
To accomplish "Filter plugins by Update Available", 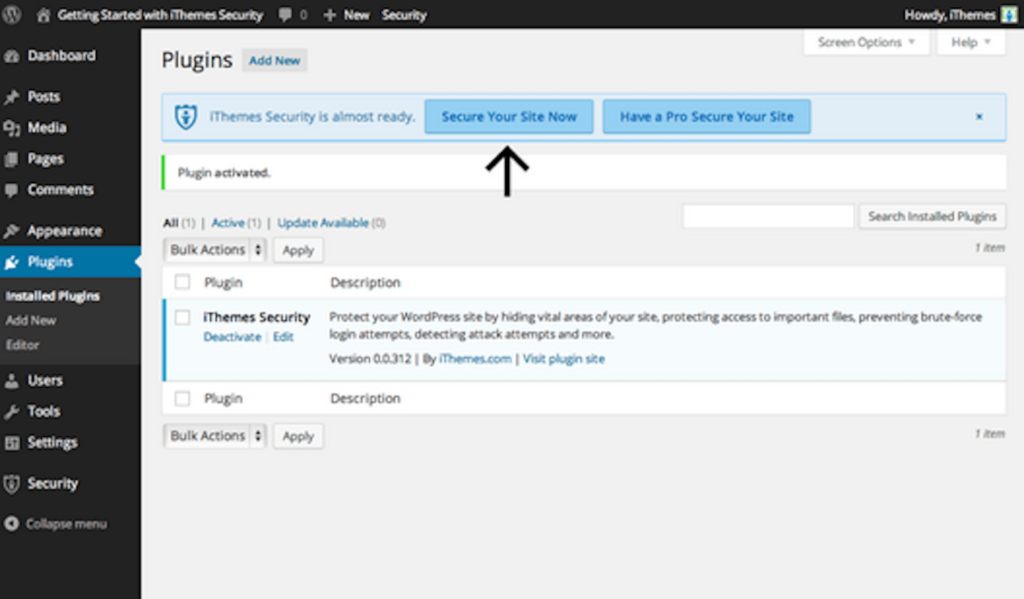I will pyautogui.click(x=323, y=223).
